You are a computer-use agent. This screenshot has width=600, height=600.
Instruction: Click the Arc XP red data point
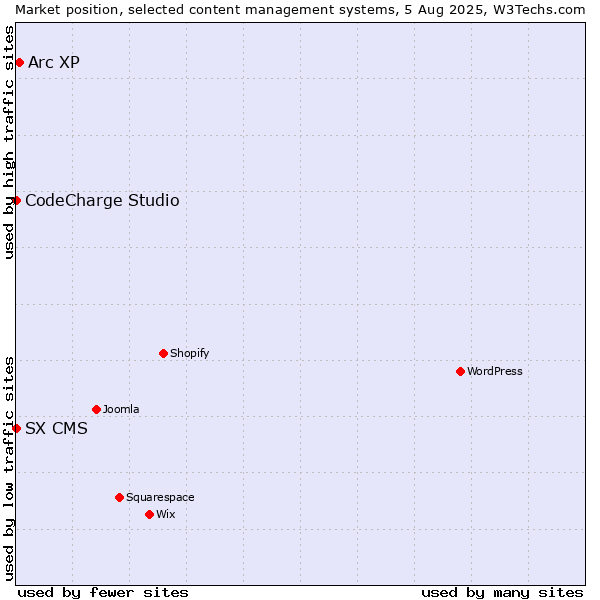(20, 62)
